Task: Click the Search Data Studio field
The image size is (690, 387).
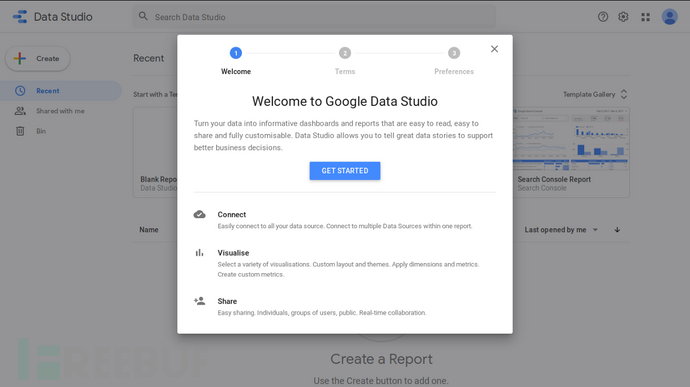Action: pos(314,17)
